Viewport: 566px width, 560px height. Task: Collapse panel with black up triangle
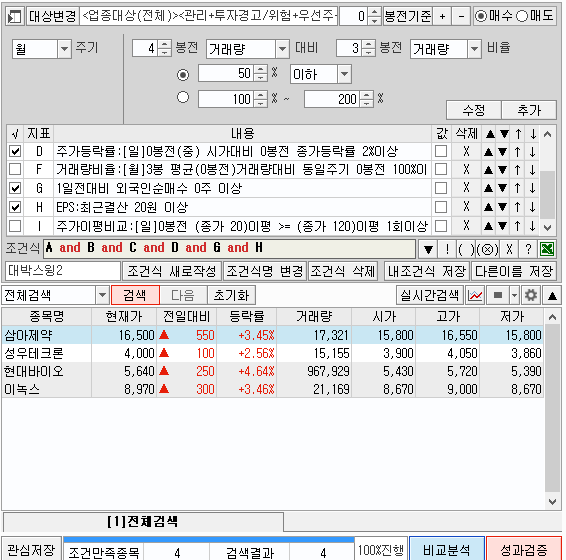point(552,295)
